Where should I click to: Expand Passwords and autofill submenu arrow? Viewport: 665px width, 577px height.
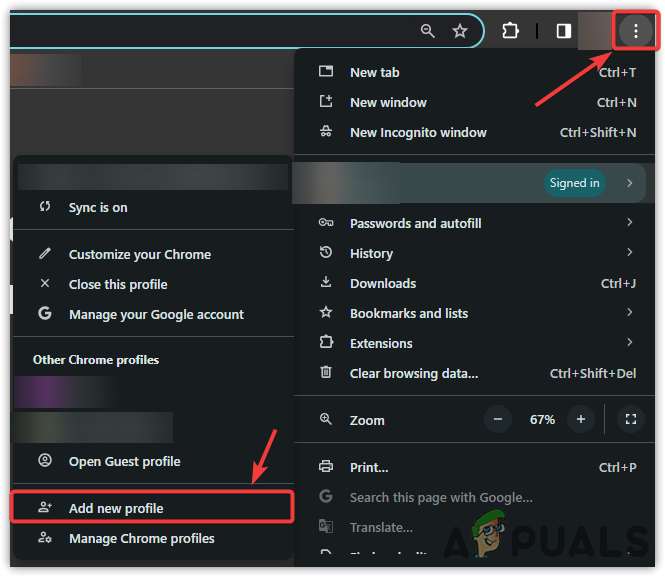tap(630, 222)
